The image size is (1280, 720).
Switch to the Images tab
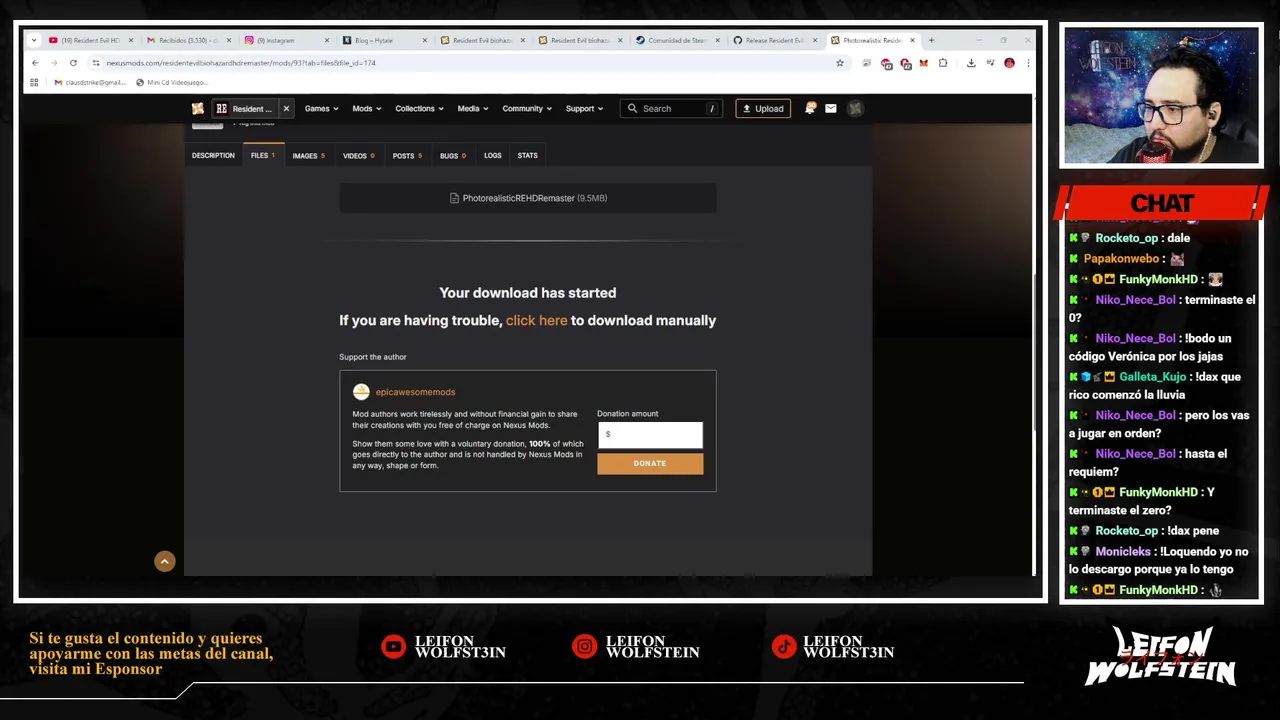[308, 155]
